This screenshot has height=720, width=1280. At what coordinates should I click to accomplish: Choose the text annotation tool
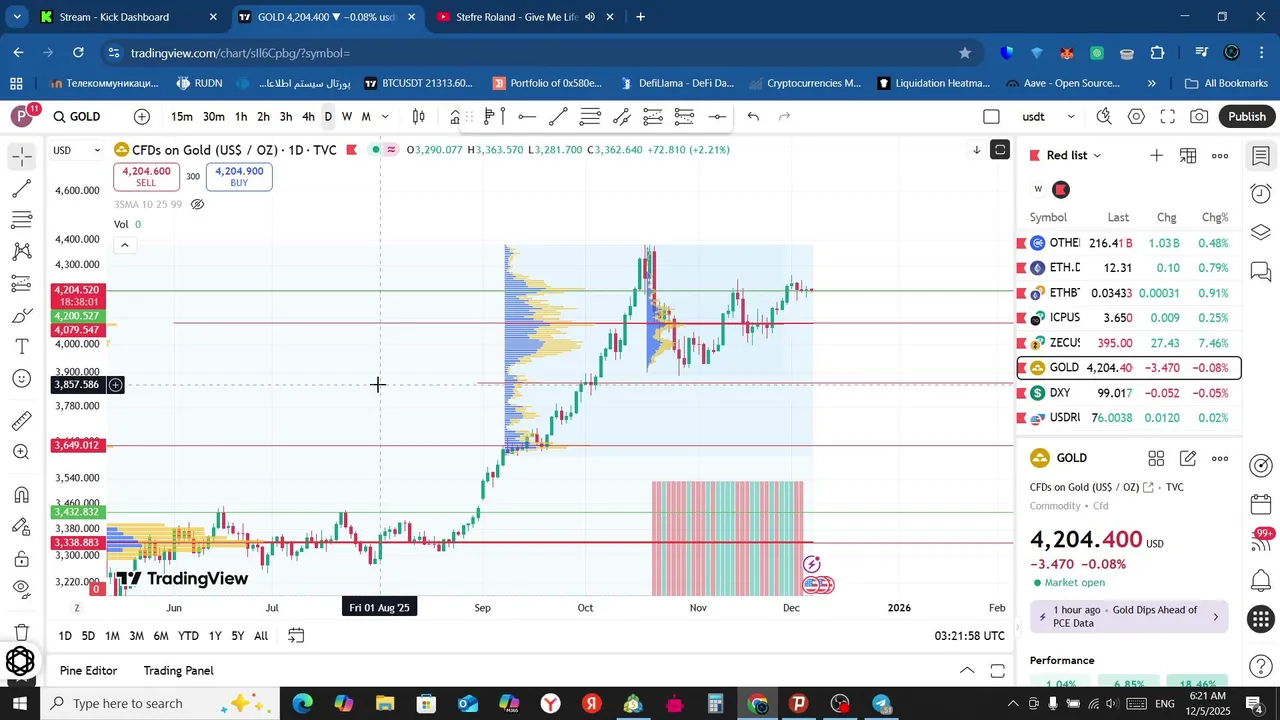(22, 347)
